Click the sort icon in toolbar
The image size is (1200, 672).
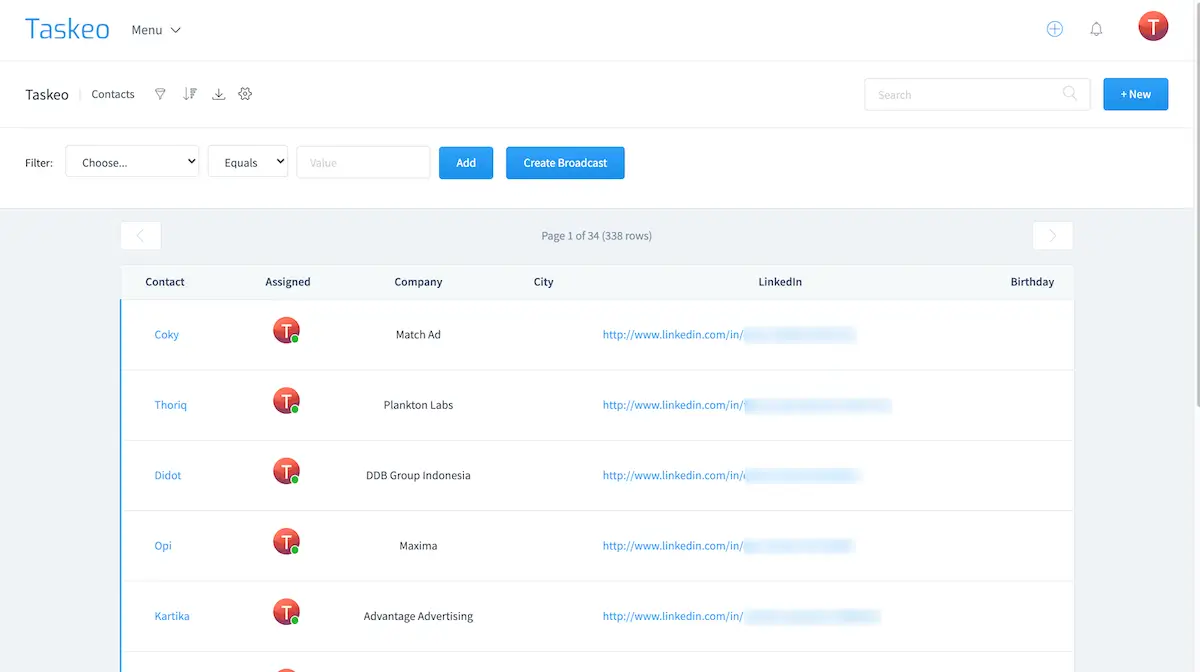point(190,94)
